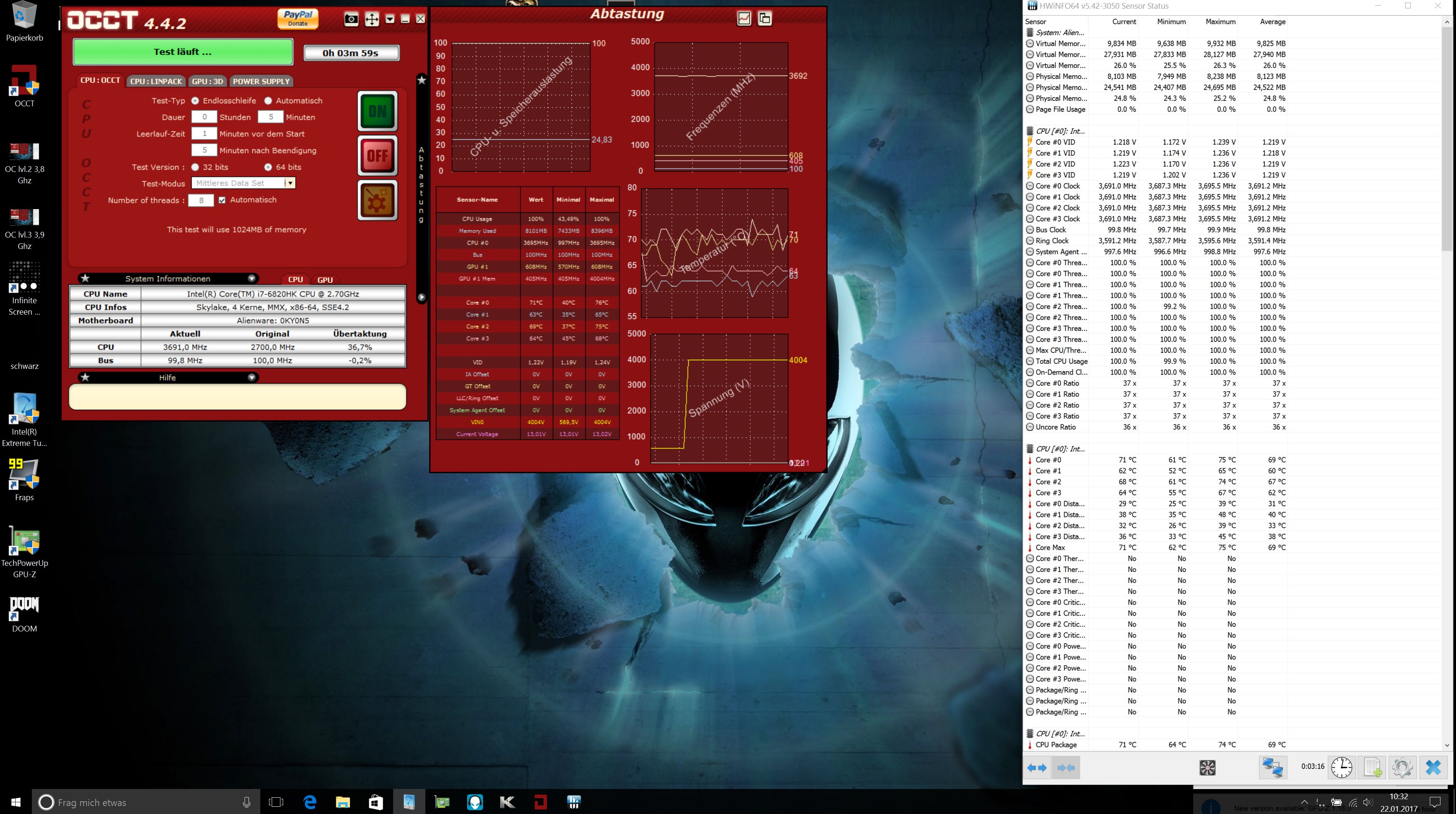Open File Explorer from the taskbar
Image resolution: width=1456 pixels, height=814 pixels.
(343, 801)
